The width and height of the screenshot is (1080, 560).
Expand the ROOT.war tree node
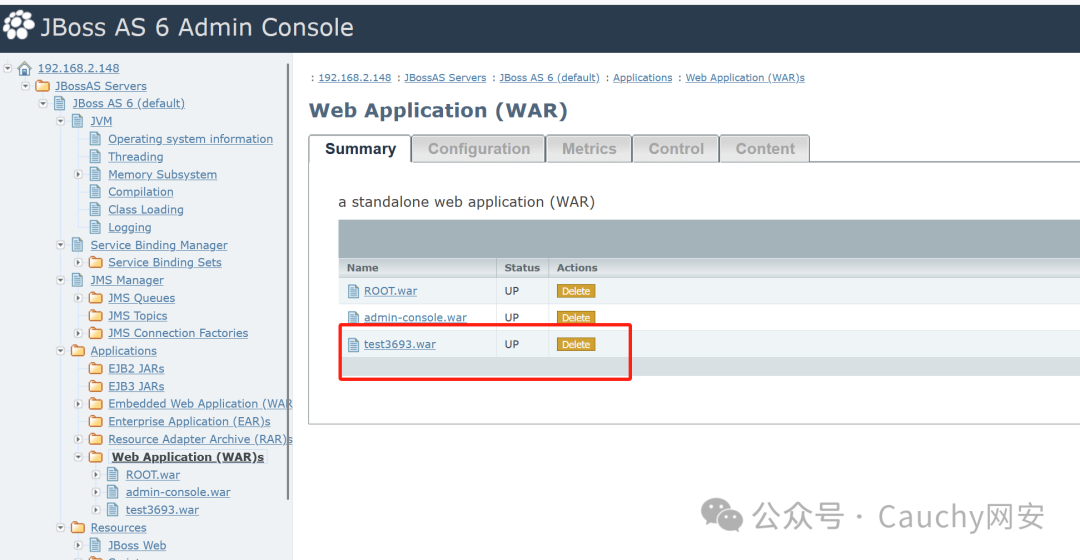coord(96,475)
